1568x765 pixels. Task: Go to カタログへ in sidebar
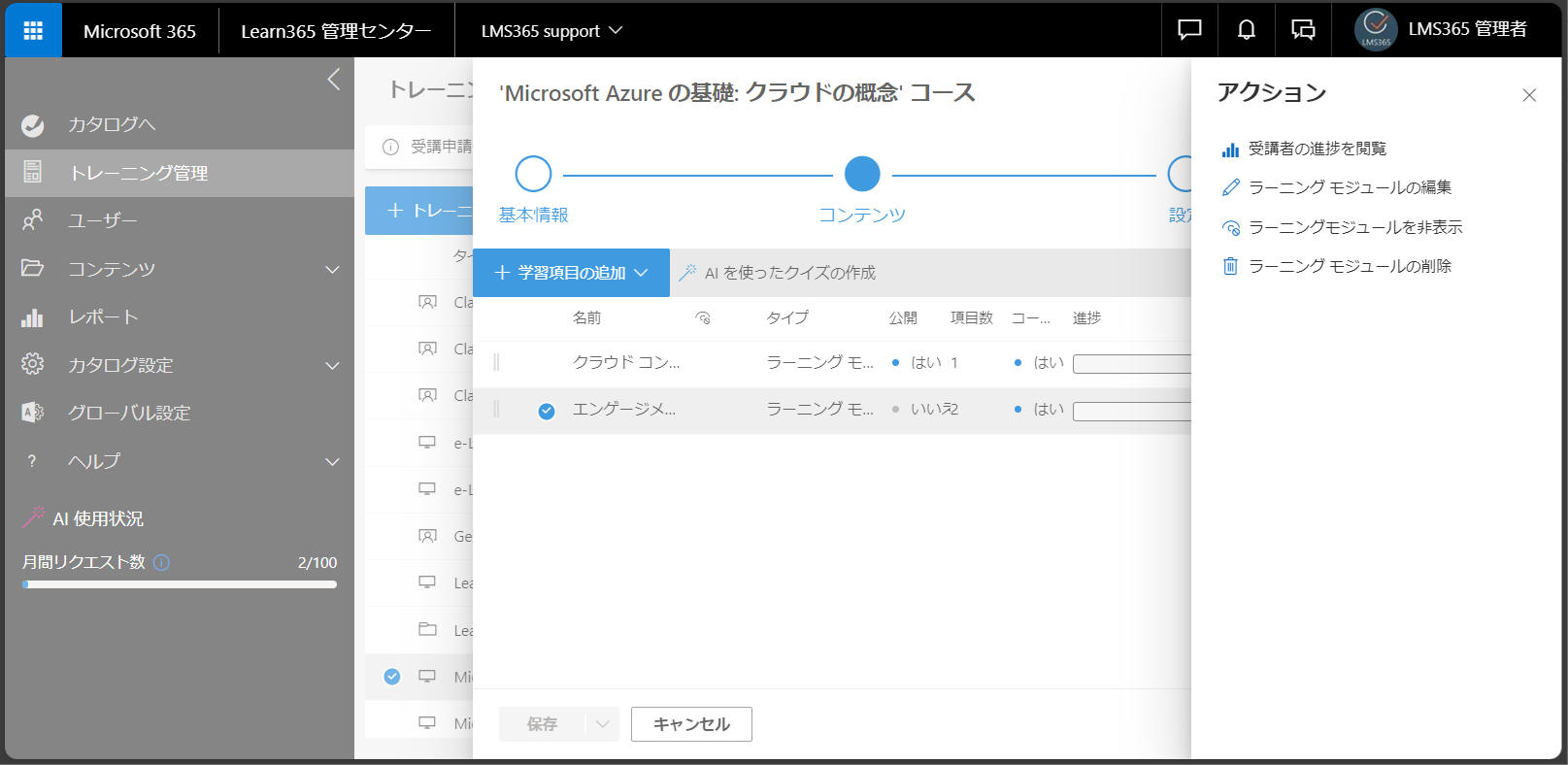tap(112, 124)
